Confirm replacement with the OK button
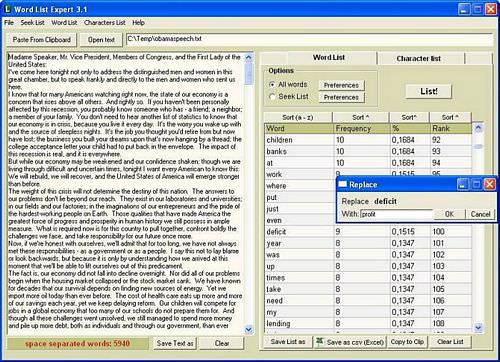The width and height of the screenshot is (500, 362). 449,214
